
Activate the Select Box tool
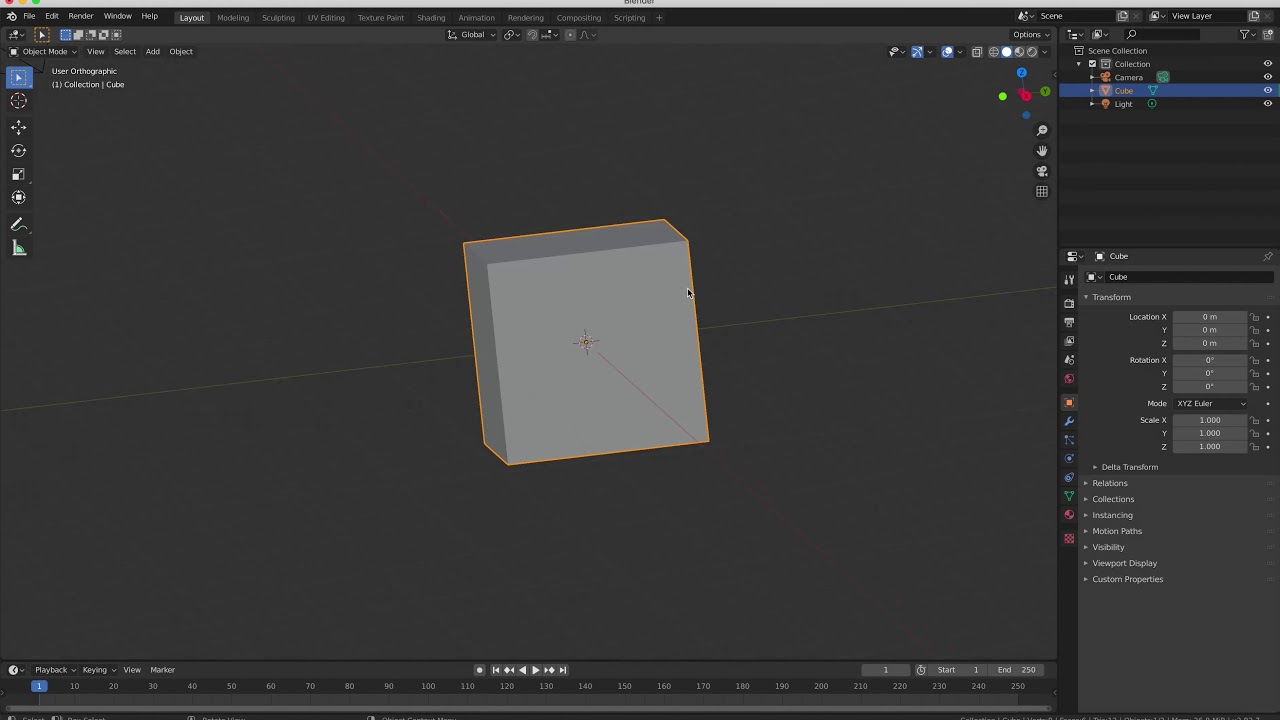click(18, 77)
